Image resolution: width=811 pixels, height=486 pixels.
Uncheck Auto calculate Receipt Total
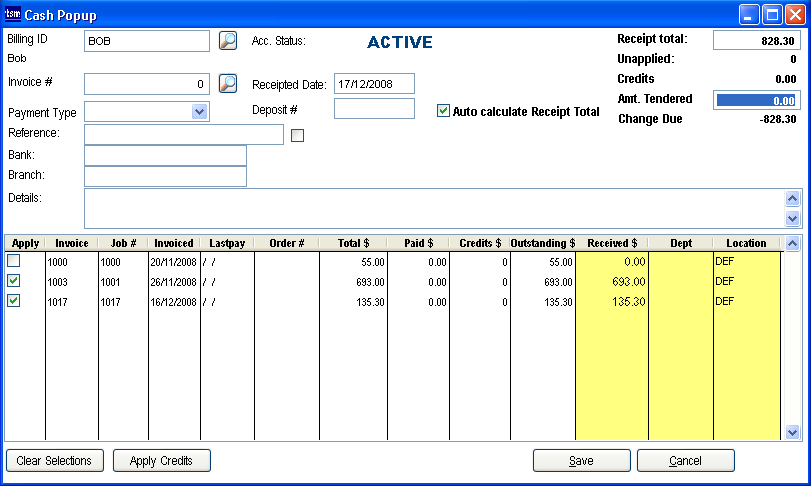(x=444, y=111)
